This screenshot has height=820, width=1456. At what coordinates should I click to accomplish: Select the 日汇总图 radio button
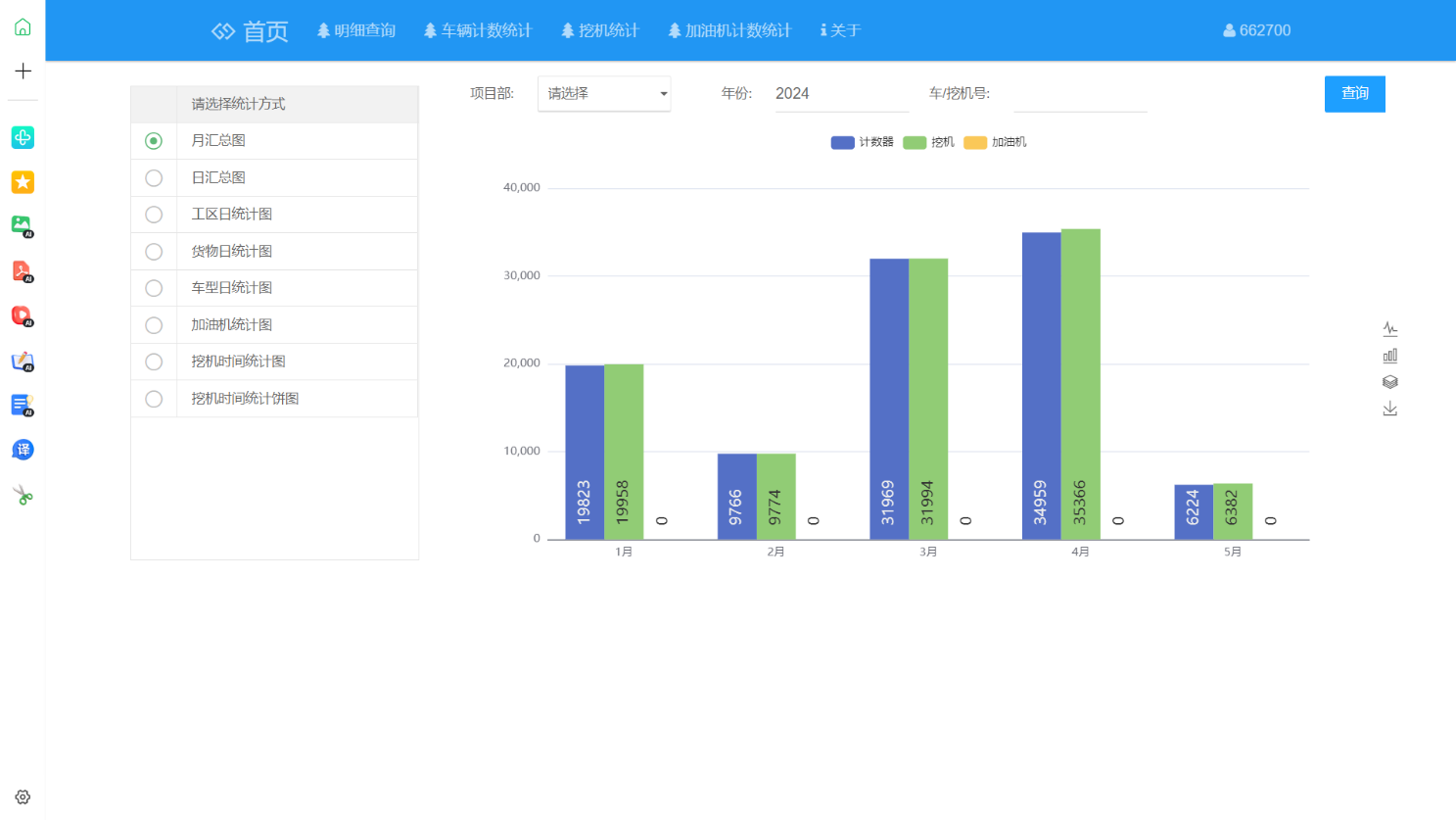[154, 178]
